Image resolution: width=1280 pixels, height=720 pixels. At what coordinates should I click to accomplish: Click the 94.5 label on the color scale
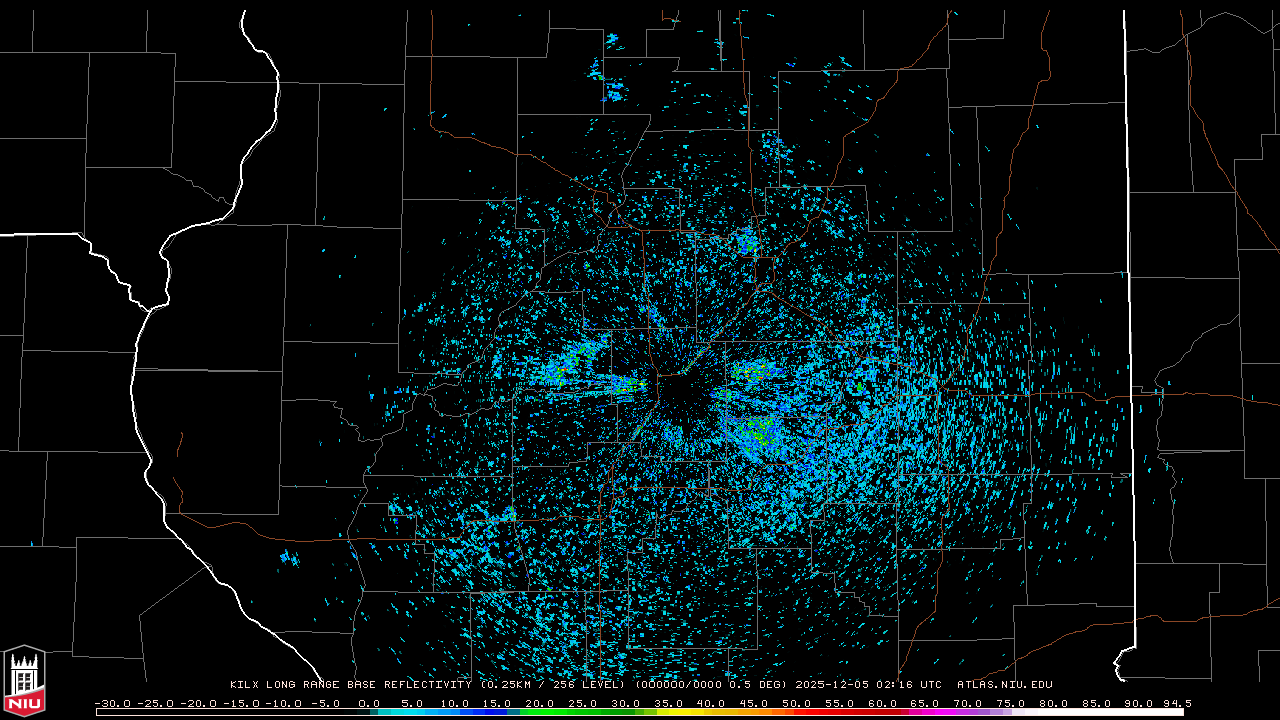[1176, 703]
